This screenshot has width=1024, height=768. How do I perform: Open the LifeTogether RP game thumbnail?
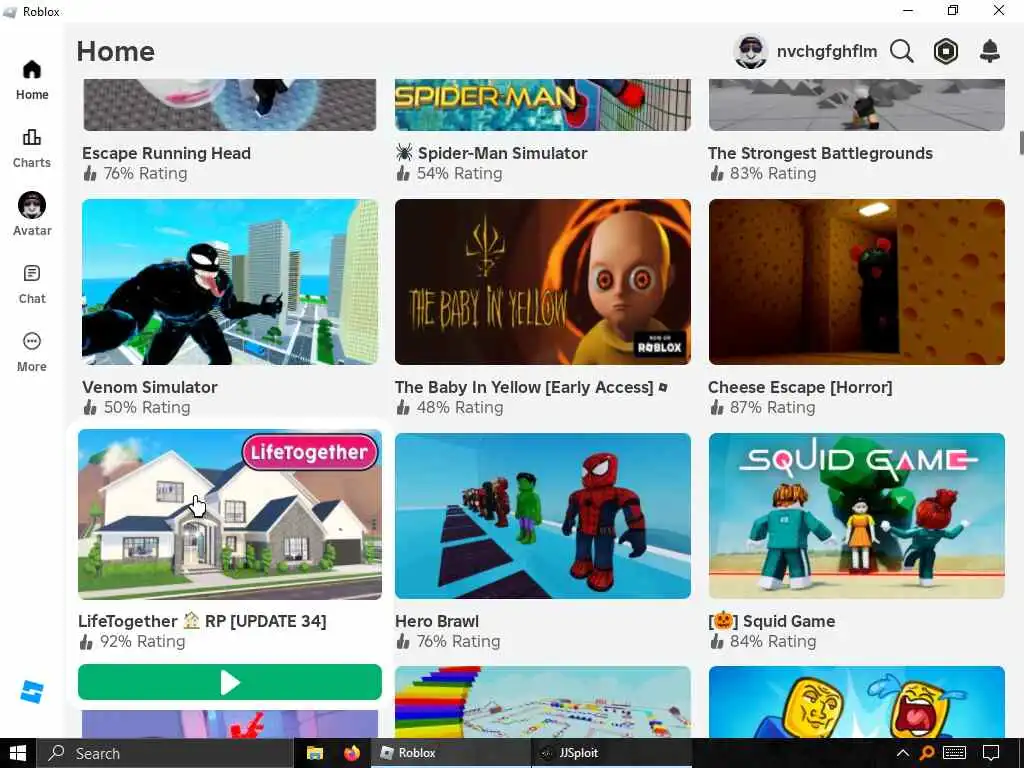(x=230, y=514)
